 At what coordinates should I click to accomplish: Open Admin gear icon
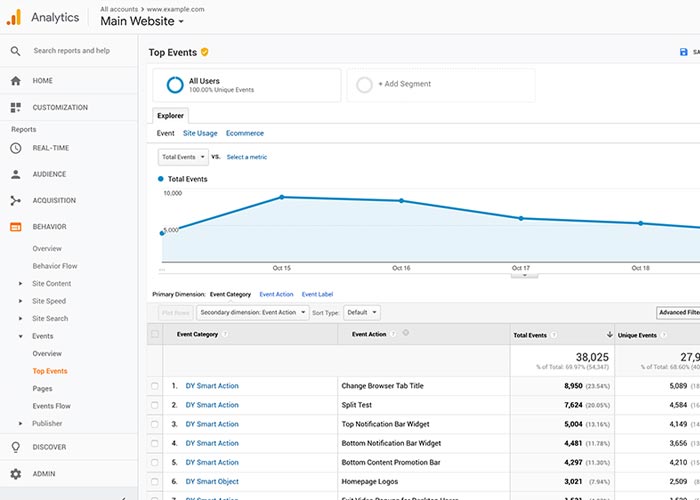[x=15, y=474]
